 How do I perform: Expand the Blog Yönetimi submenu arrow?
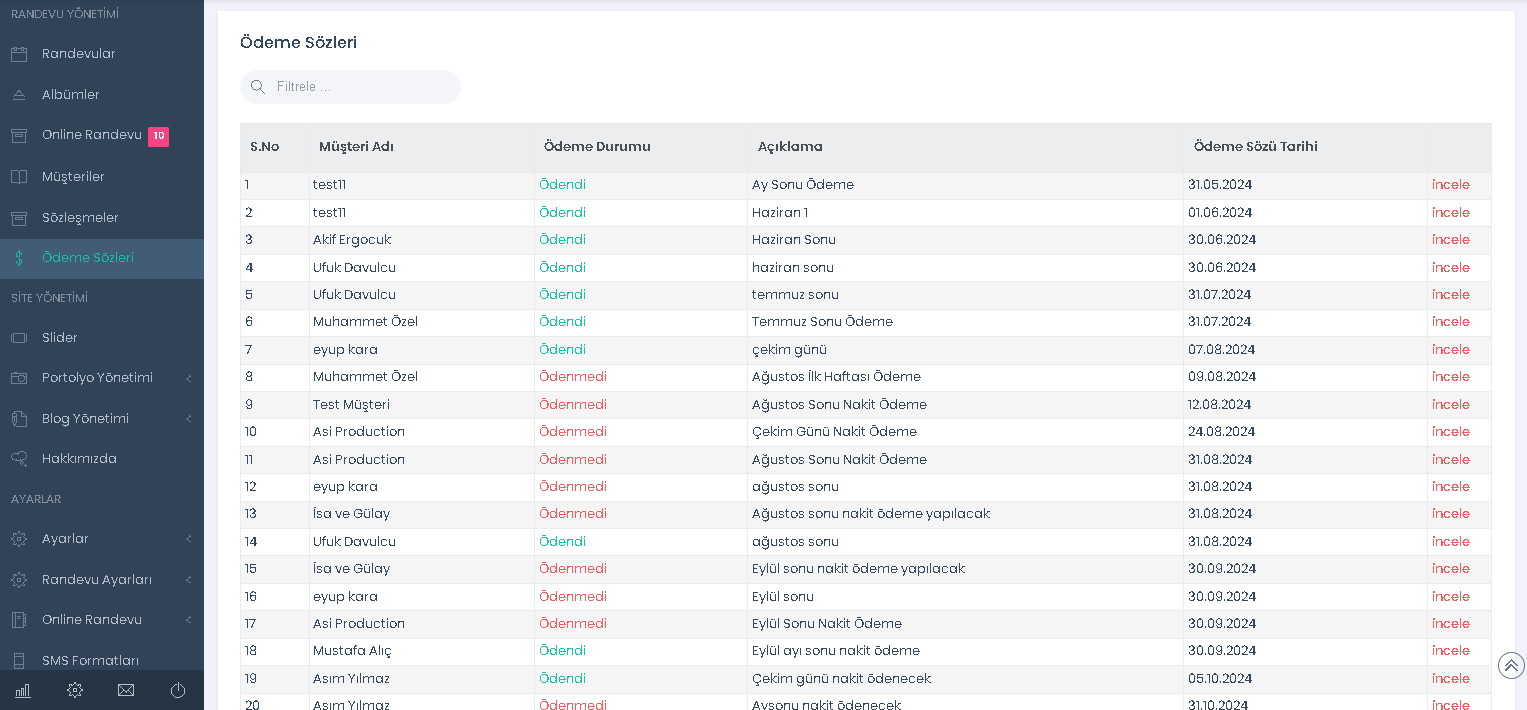(188, 419)
